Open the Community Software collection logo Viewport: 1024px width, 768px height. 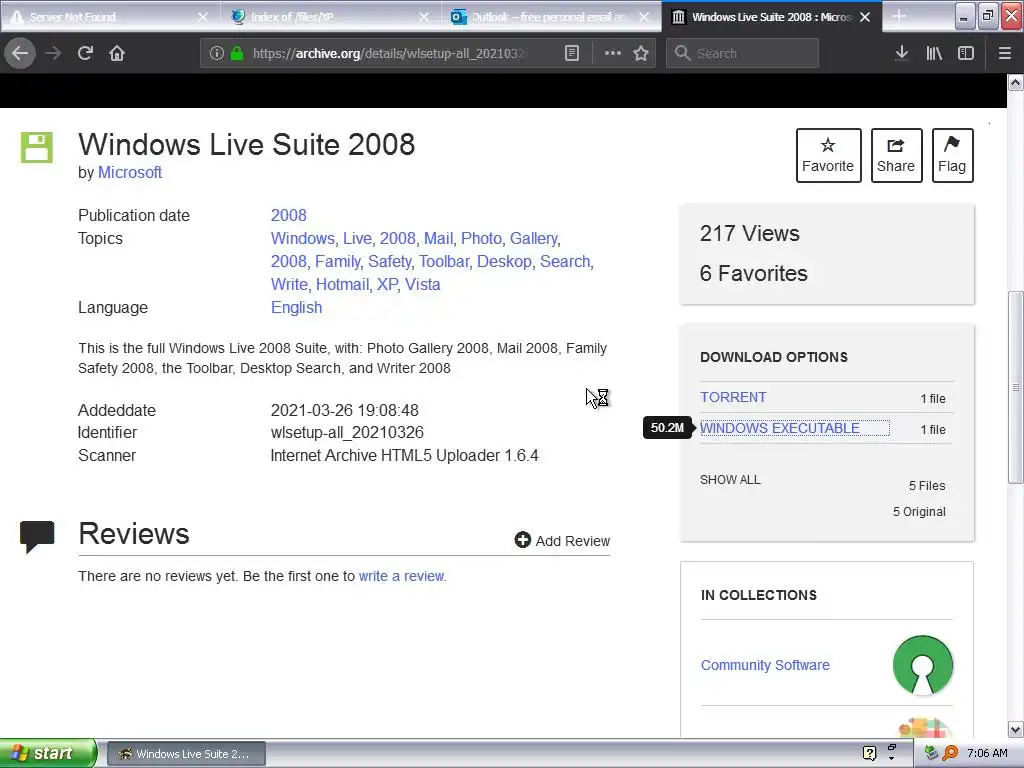point(922,665)
